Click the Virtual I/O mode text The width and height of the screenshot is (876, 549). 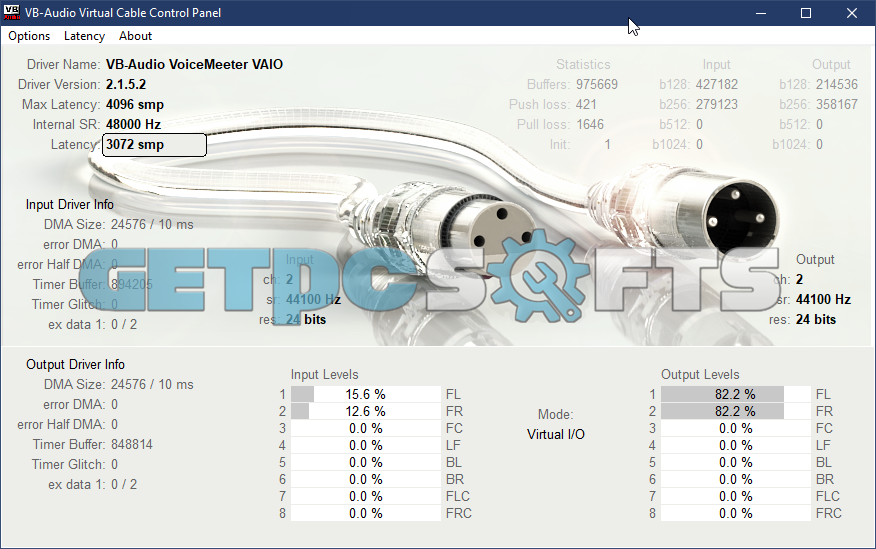coord(555,435)
